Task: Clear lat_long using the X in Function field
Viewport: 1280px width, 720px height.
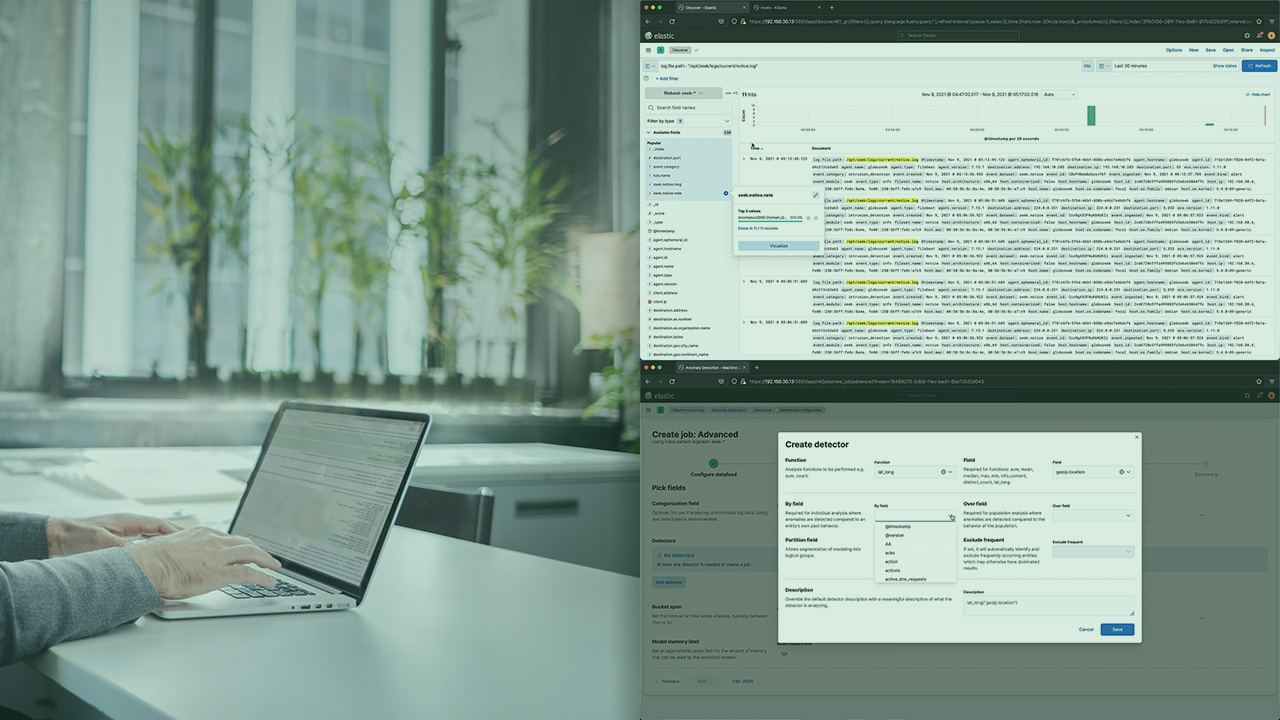Action: 943,471
